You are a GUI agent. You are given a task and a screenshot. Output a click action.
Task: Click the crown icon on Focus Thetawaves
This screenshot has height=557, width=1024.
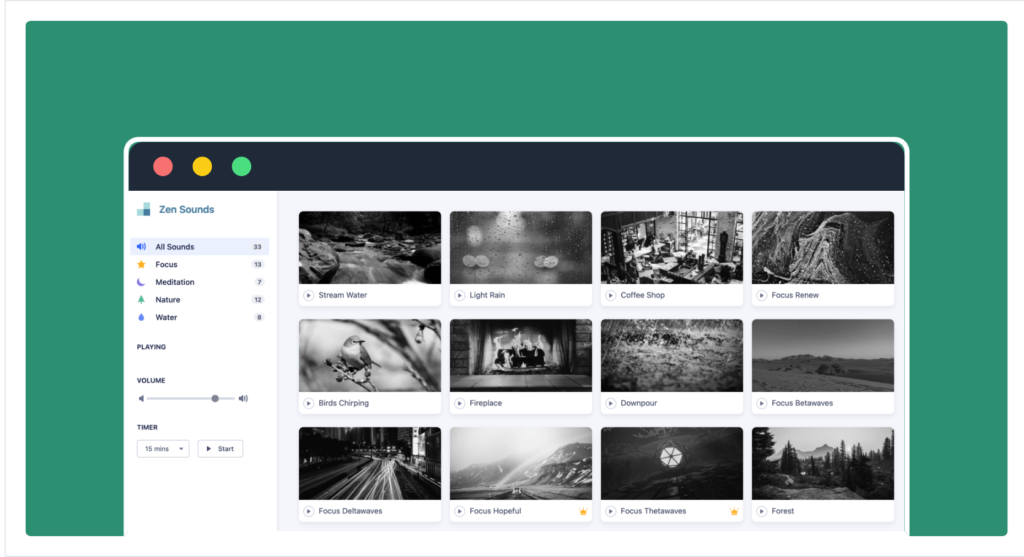[734, 511]
